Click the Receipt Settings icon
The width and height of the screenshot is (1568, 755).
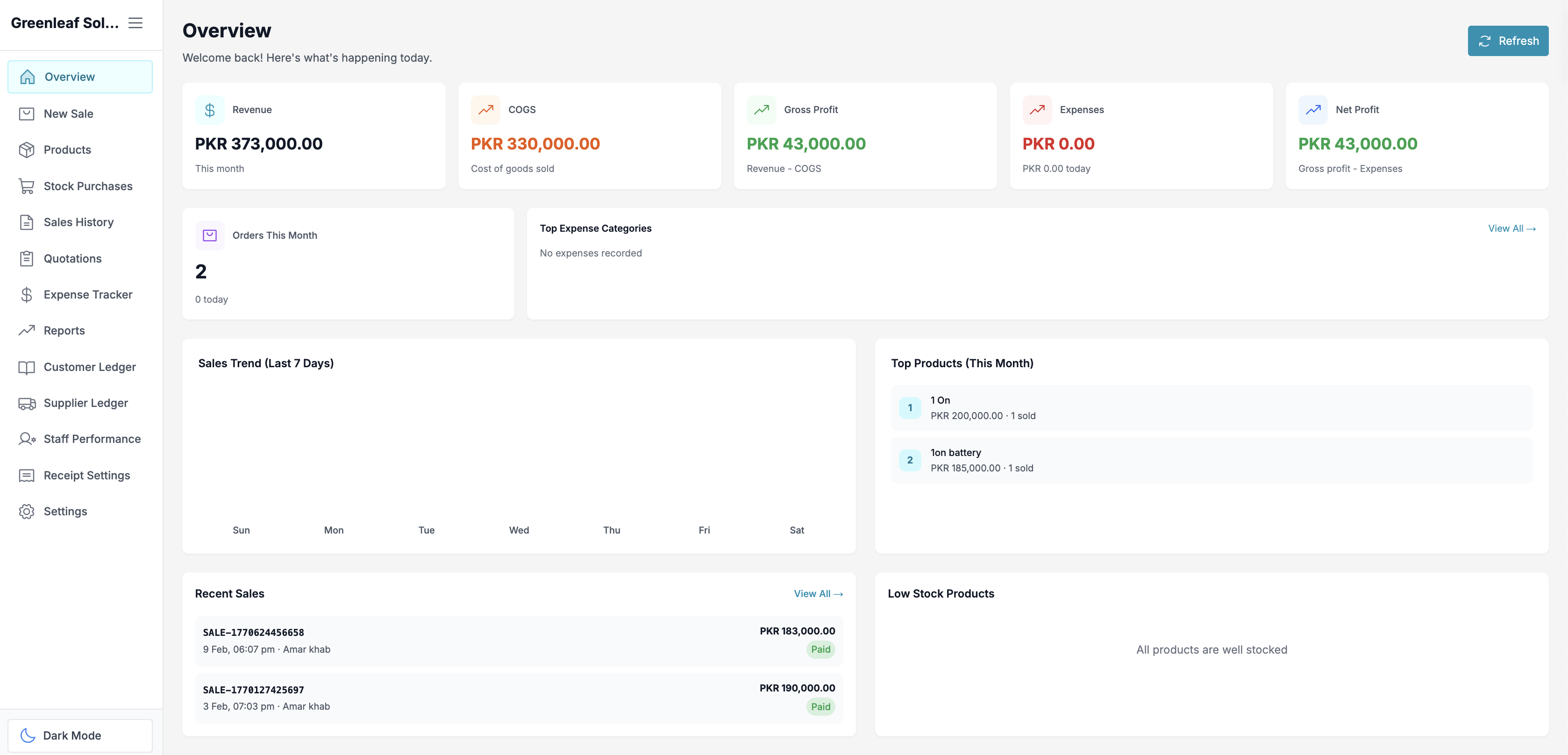tap(27, 476)
